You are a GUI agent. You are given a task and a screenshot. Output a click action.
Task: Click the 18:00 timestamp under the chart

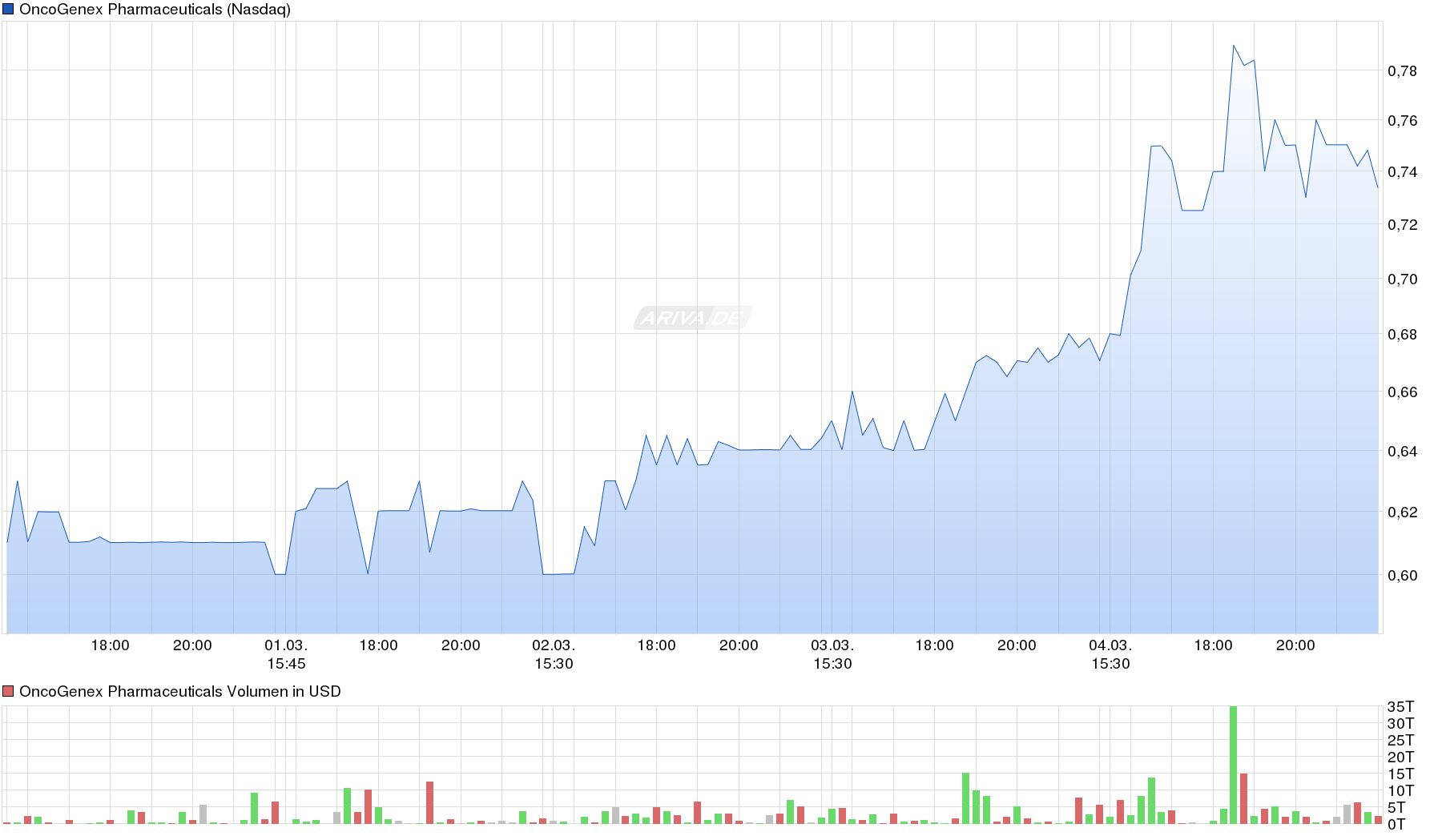coord(112,643)
